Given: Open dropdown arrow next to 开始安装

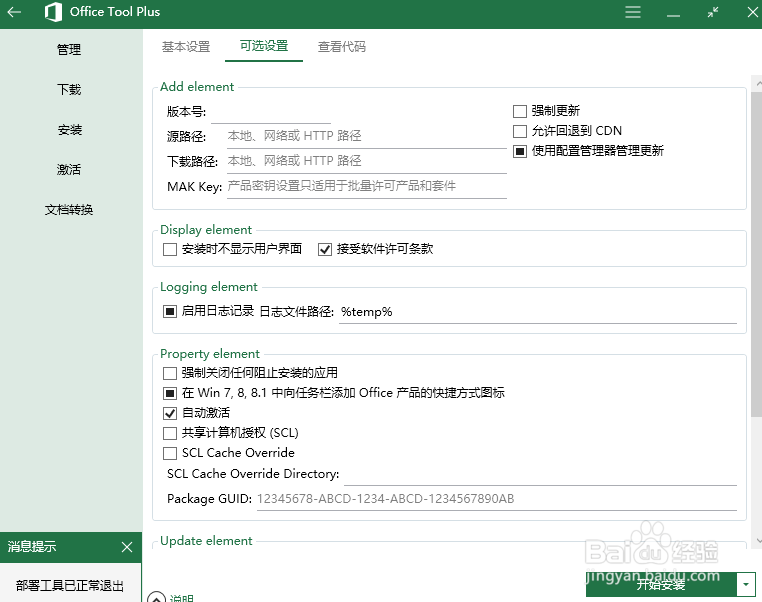Looking at the screenshot, I should (x=746, y=585).
